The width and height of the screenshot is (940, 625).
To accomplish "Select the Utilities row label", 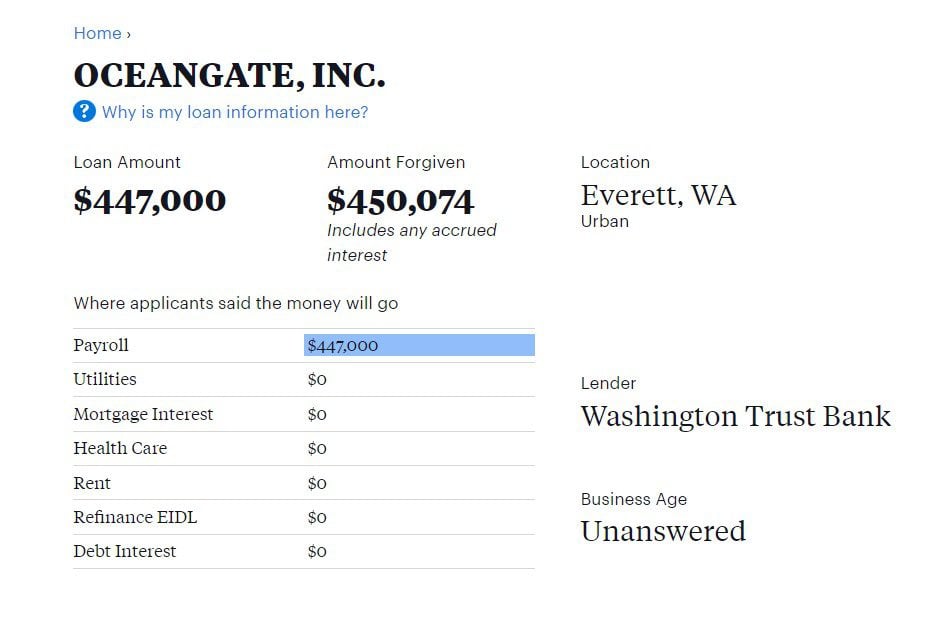I will [x=105, y=379].
